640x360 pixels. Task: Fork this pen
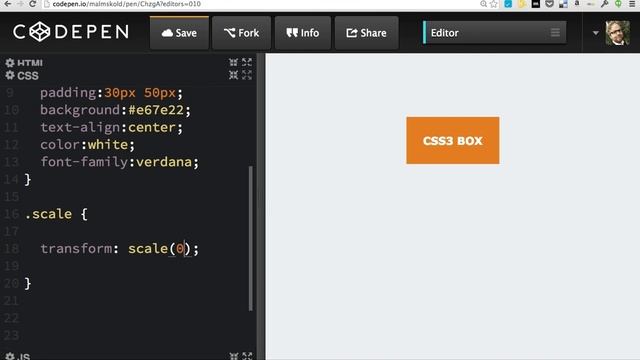pyautogui.click(x=241, y=33)
